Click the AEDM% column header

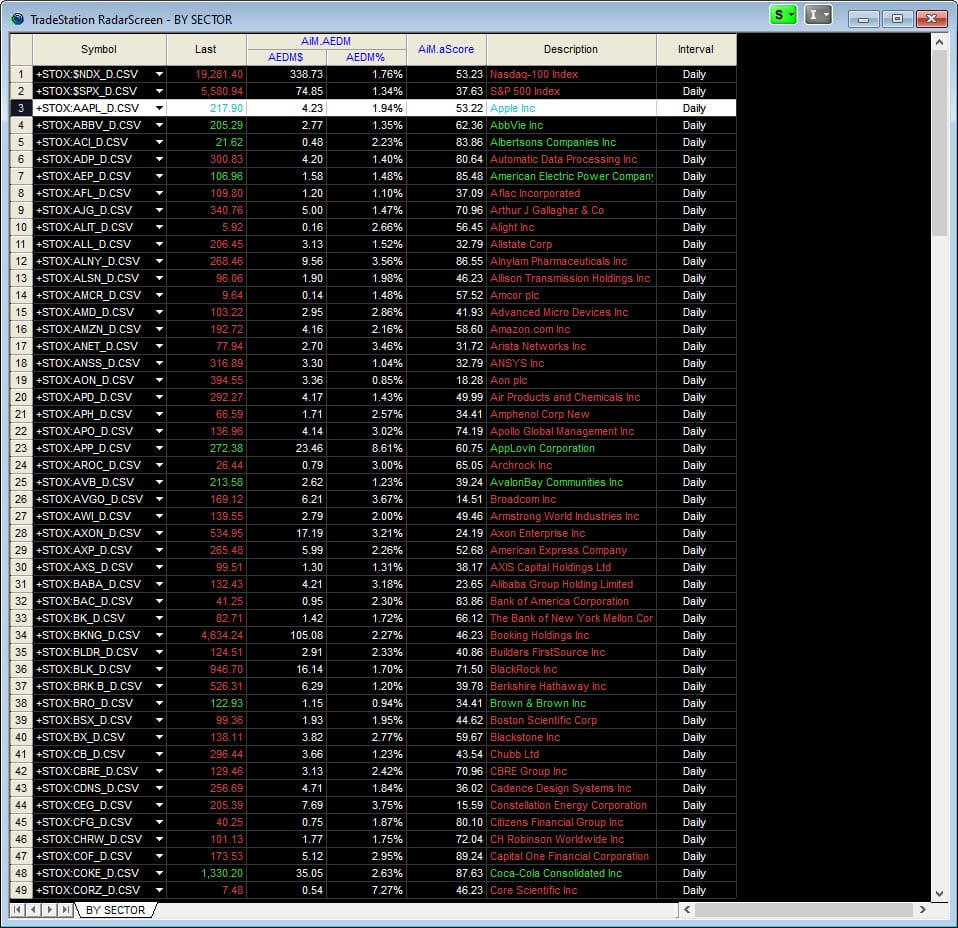pos(366,57)
